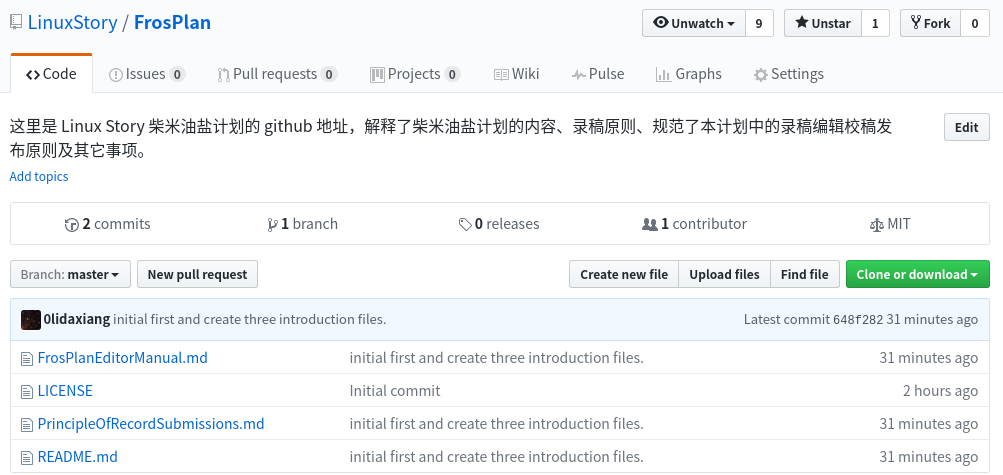The width and height of the screenshot is (1003, 475).
Task: Click the repository book icon beside LinuxStory
Action: pyautogui.click(x=16, y=23)
